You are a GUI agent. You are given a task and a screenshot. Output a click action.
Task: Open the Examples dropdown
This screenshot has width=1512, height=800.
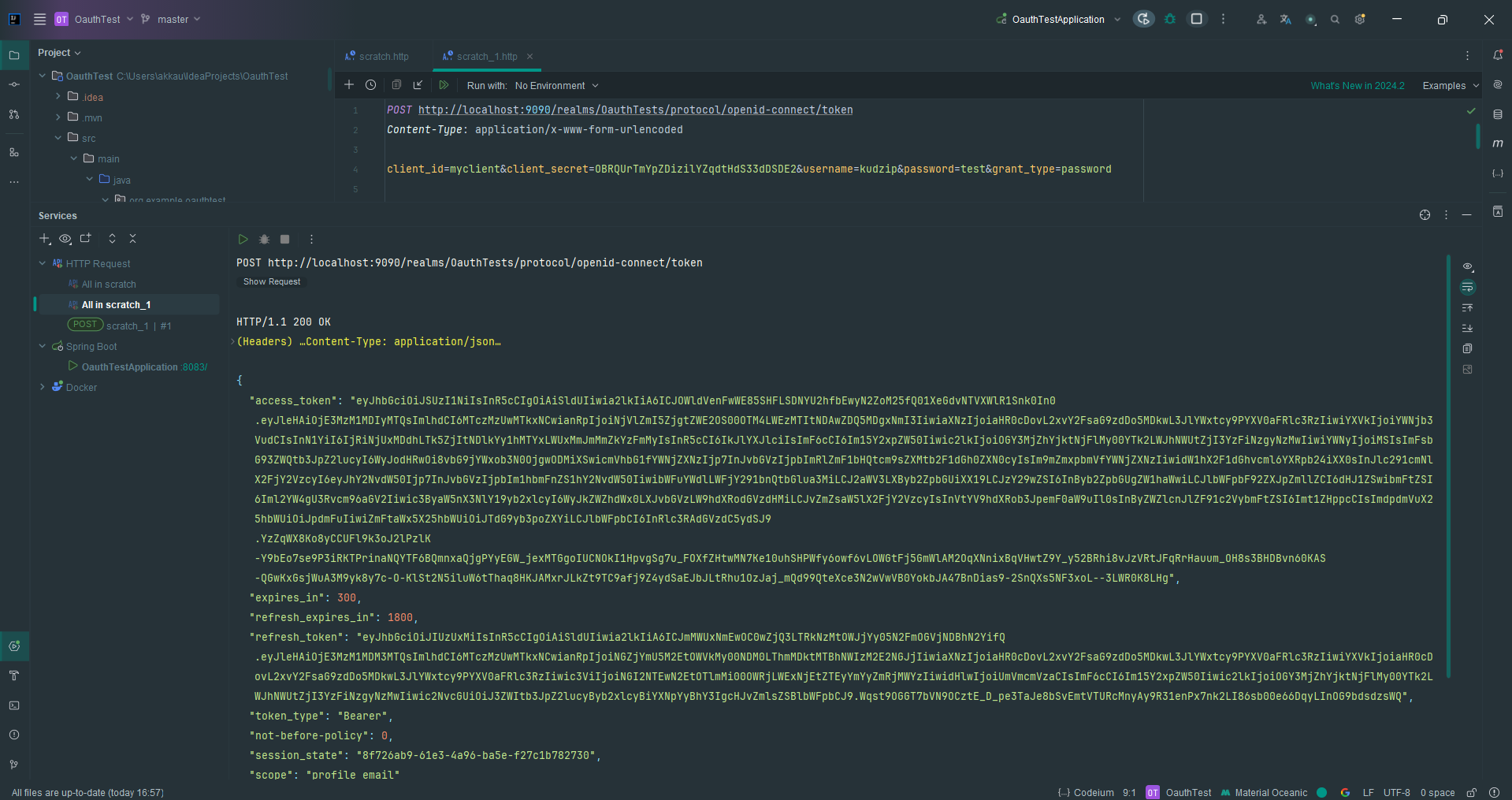tap(1451, 85)
